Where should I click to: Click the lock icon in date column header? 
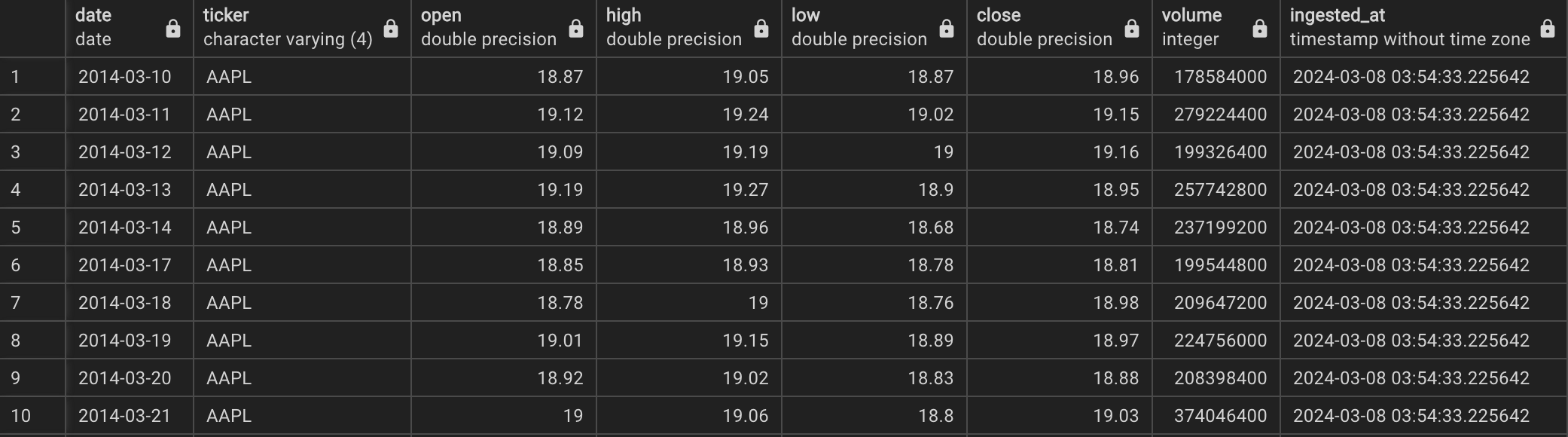pos(173,29)
